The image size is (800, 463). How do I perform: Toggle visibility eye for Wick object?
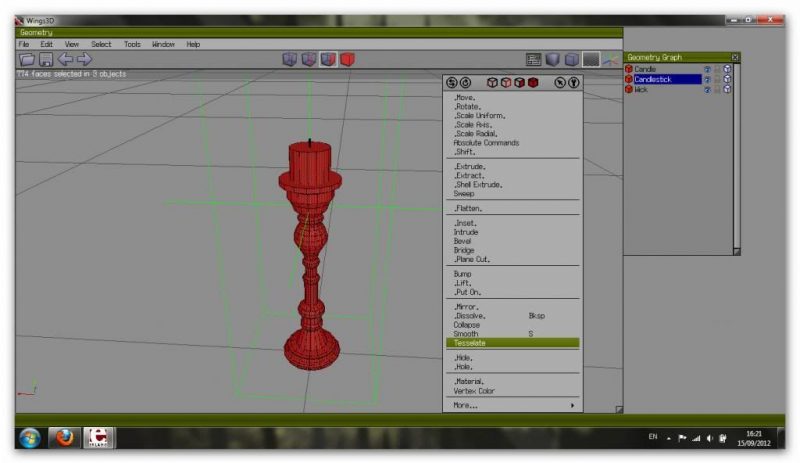(x=706, y=89)
